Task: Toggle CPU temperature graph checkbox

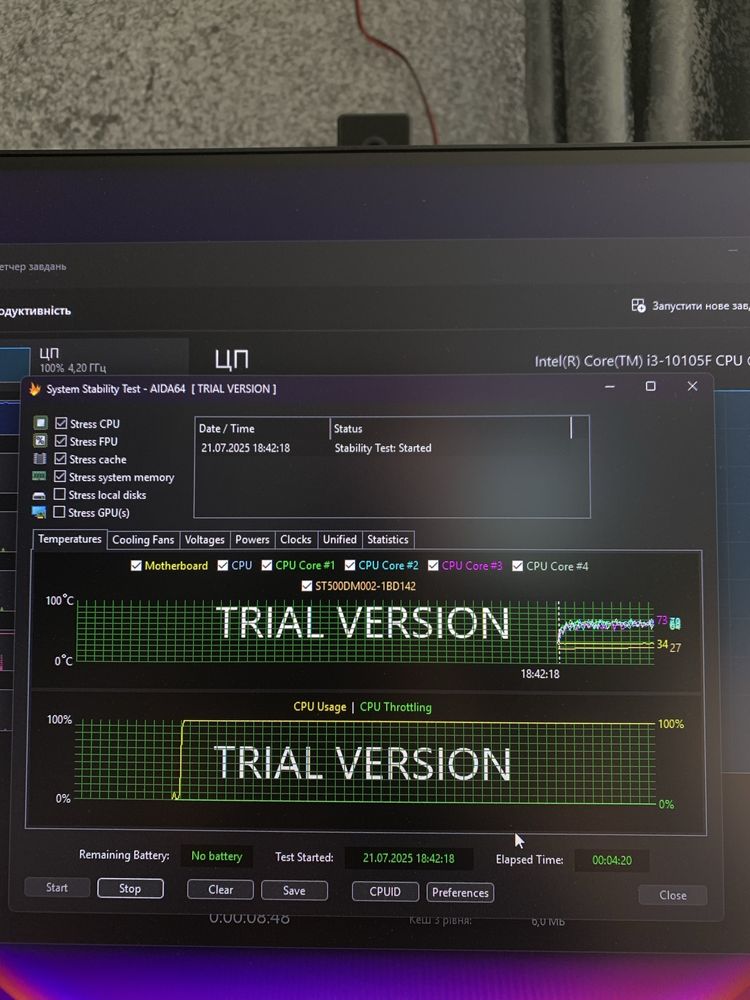Action: pos(223,566)
